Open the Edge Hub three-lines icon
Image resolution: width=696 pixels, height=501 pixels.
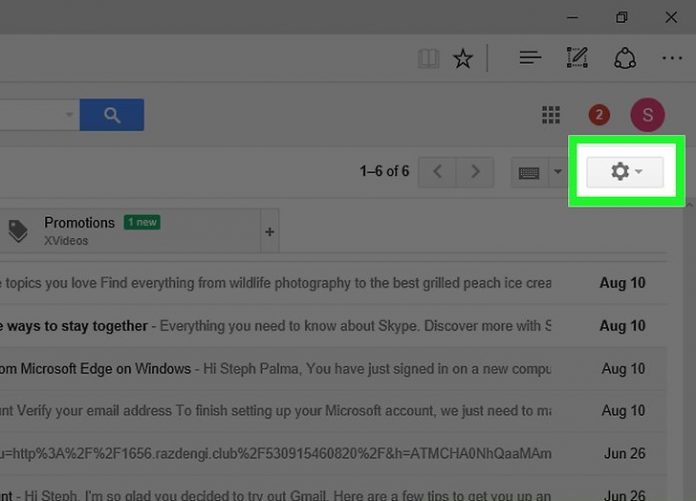530,59
